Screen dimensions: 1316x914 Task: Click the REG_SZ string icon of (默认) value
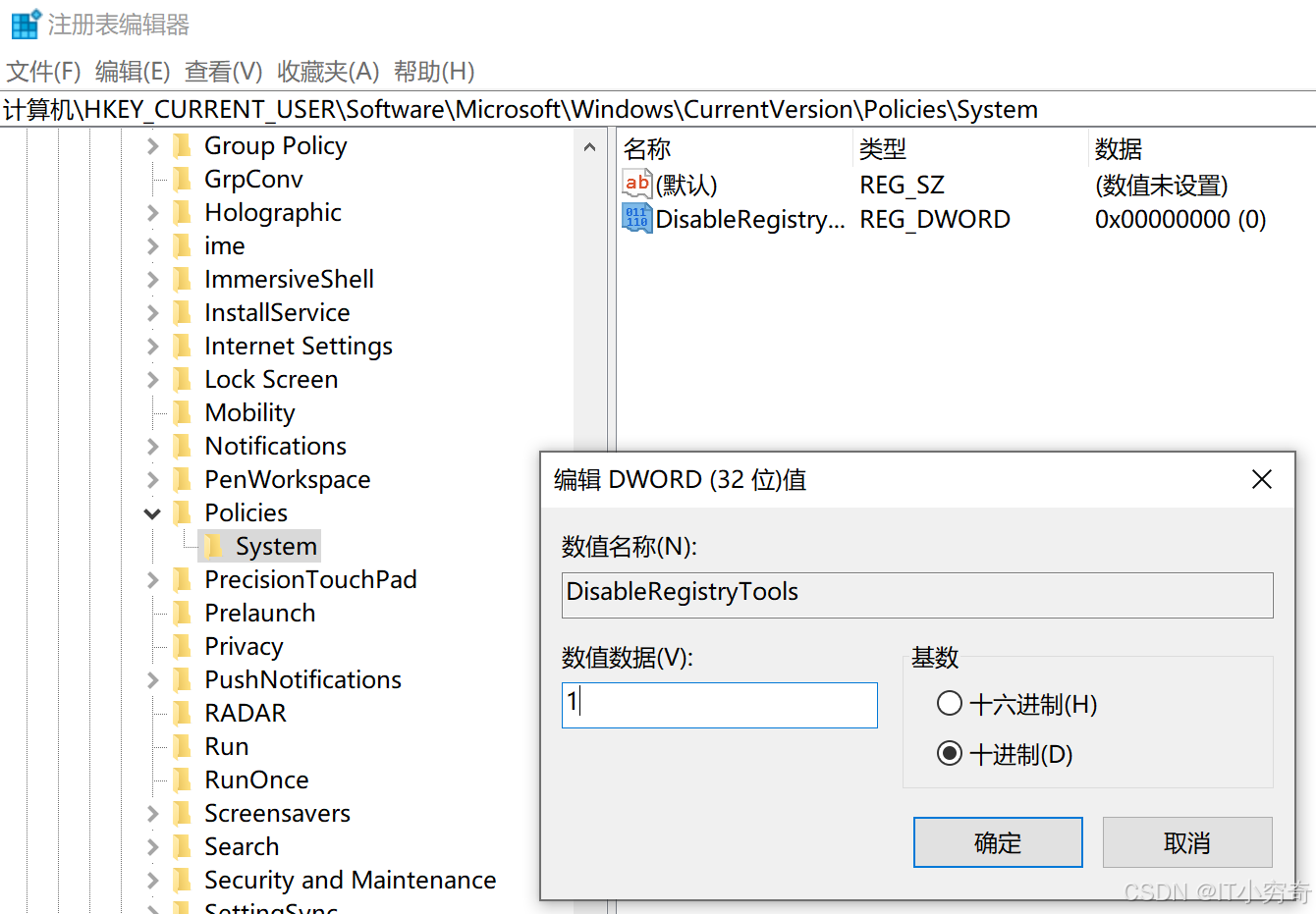pyautogui.click(x=636, y=184)
